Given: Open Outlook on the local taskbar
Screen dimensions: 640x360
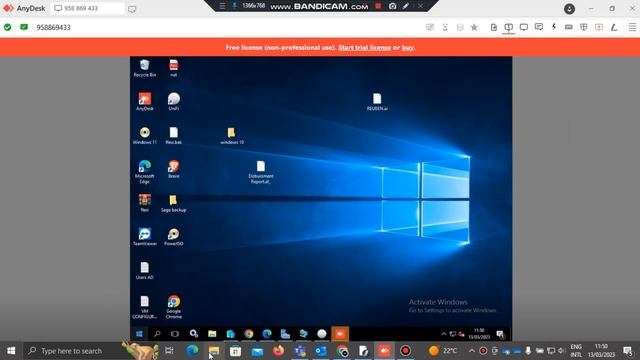Looking at the screenshot, I should (x=321, y=351).
